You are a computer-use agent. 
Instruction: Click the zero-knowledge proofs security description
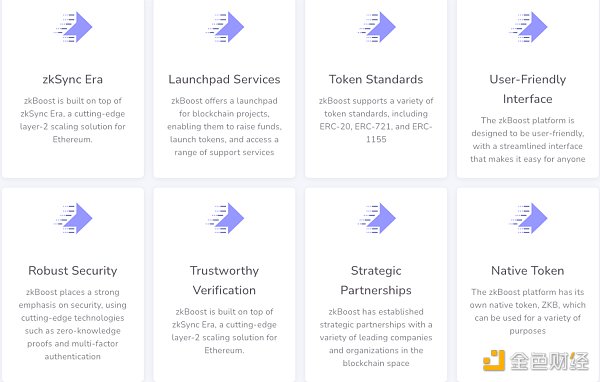tap(73, 324)
